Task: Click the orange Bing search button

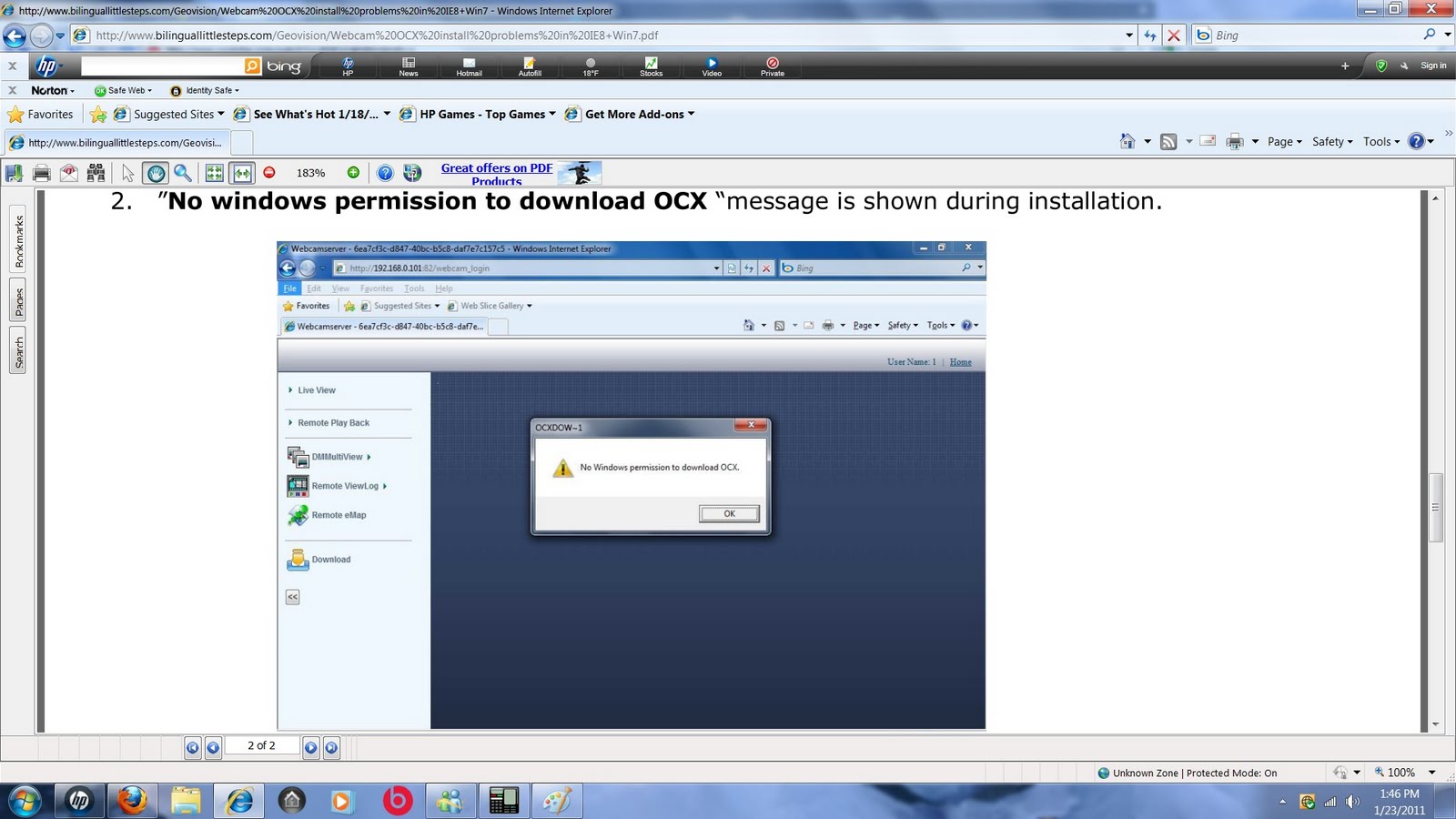Action: [252, 66]
